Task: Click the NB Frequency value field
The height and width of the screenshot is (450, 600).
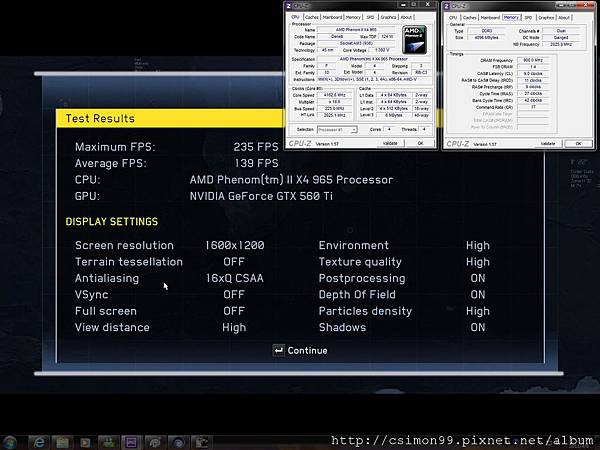Action: pos(561,44)
